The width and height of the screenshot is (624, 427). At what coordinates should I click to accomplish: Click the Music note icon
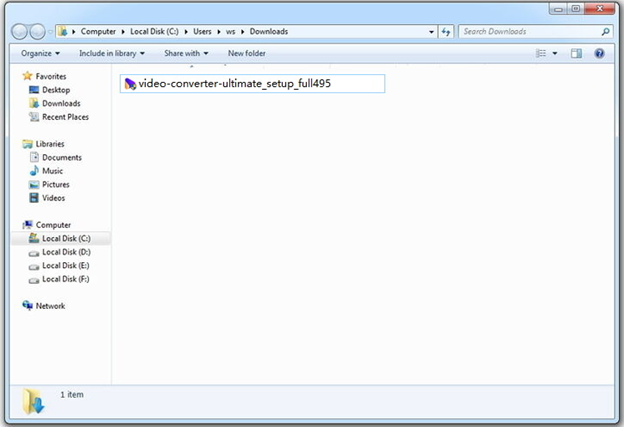(x=34, y=171)
